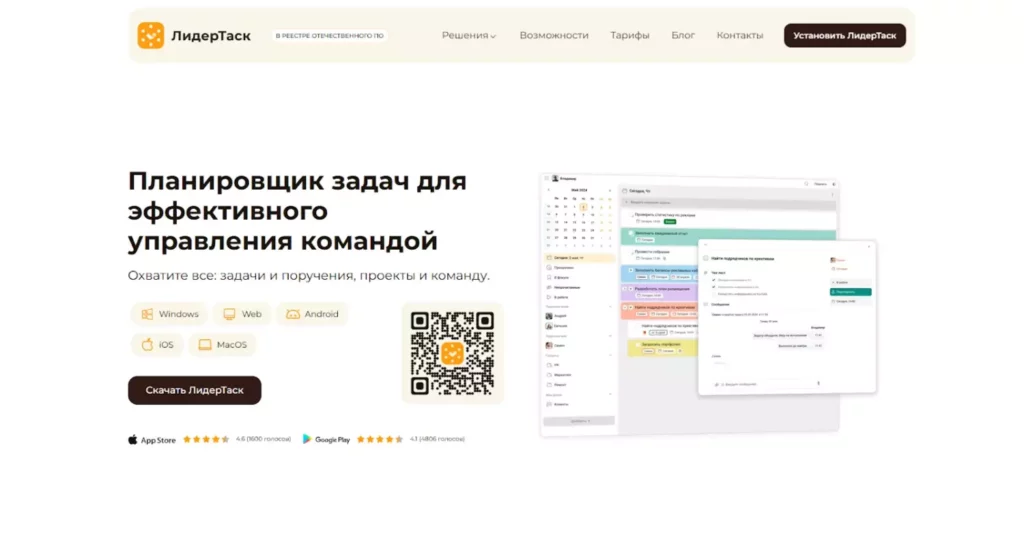The width and height of the screenshot is (1024, 557).
Task: Click the Google Play star rating
Action: 380,439
